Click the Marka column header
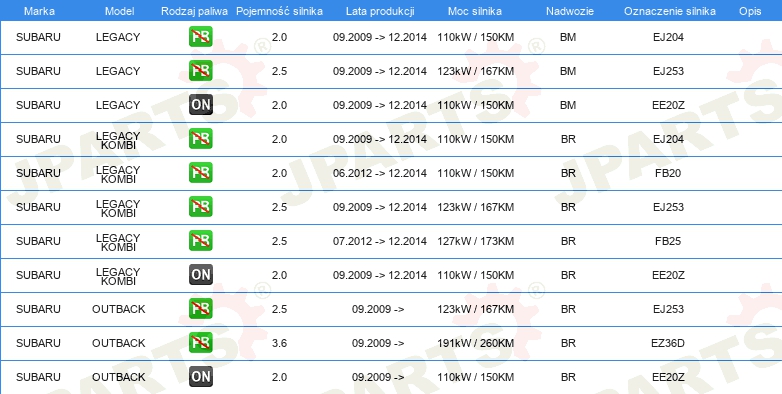Viewport: 782px width, 394px height. 39,11
